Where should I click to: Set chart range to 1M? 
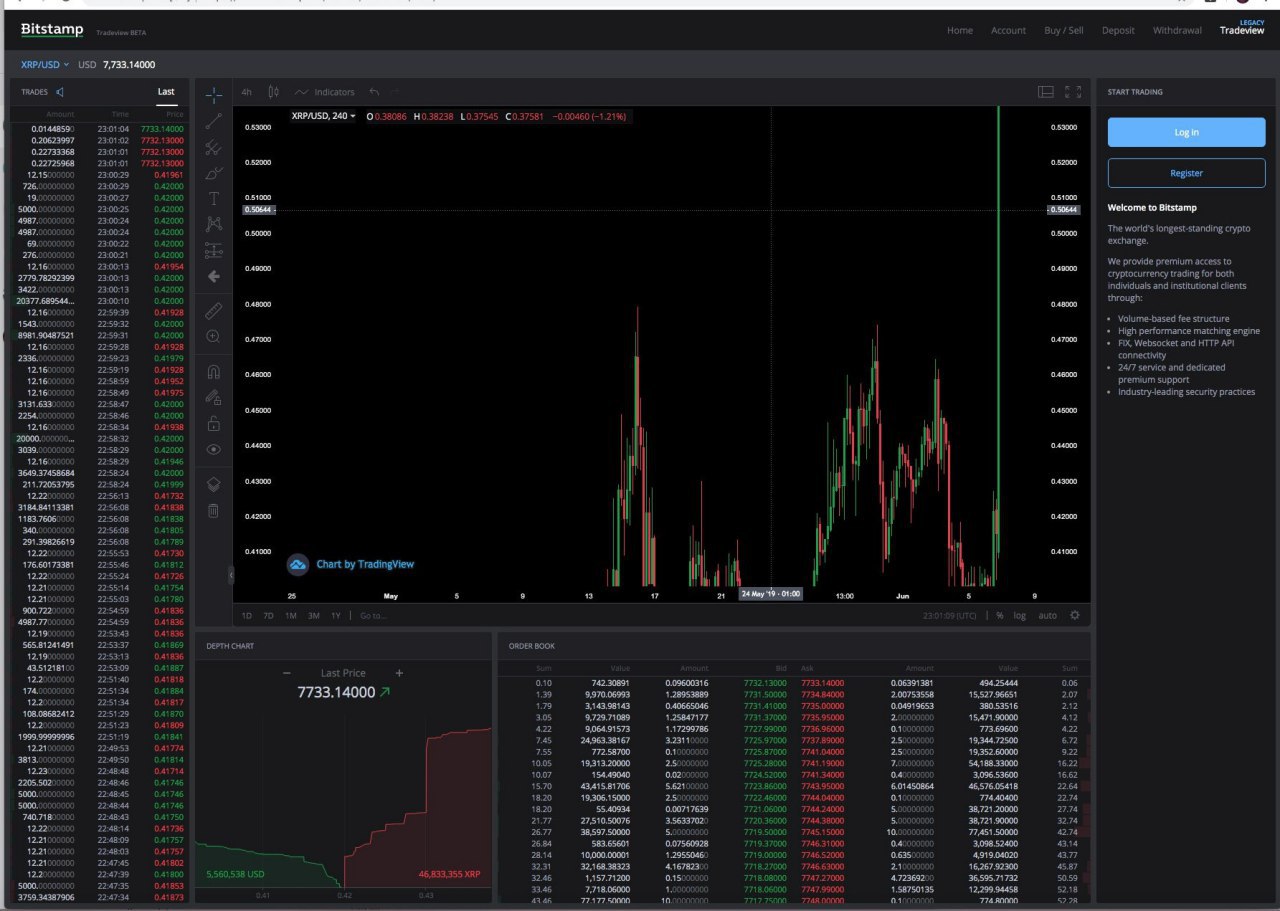coord(290,615)
